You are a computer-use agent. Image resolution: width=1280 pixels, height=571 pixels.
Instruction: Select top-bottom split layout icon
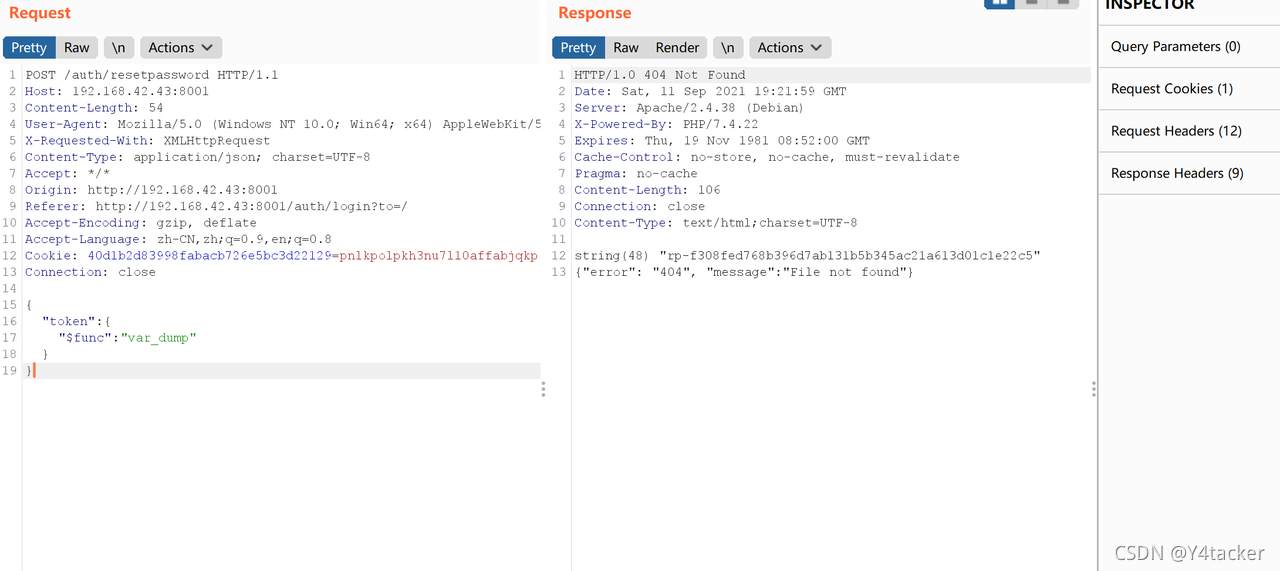[1031, 3]
